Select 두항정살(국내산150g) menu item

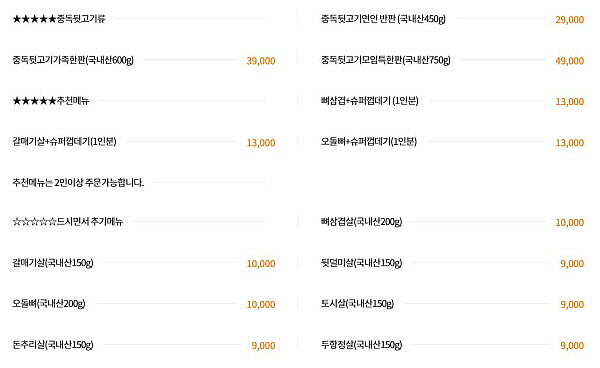pyautogui.click(x=361, y=345)
